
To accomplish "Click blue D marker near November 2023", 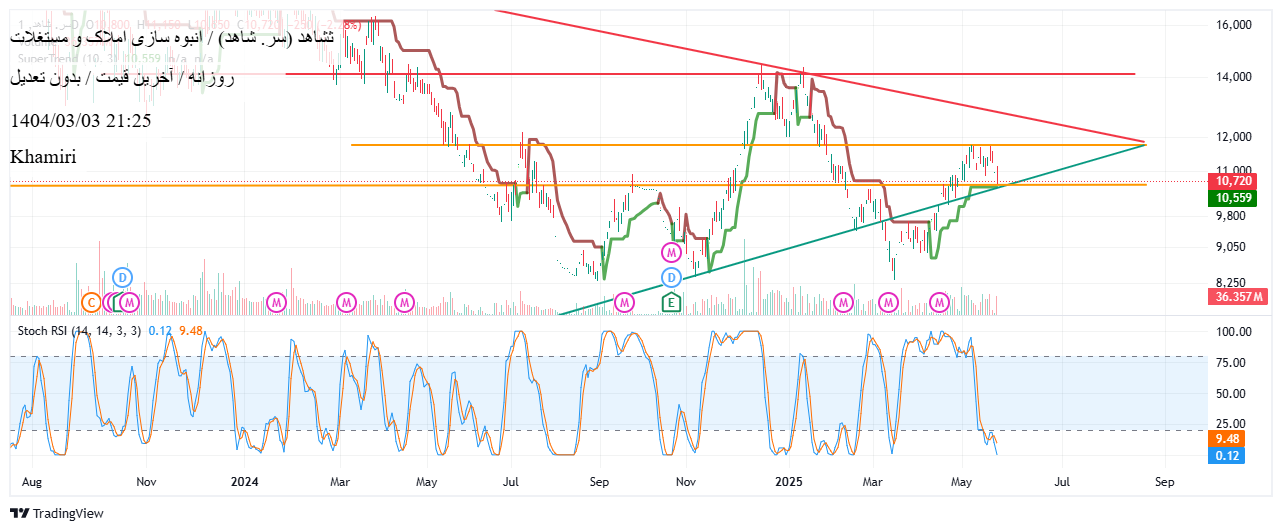I will 121,276.
